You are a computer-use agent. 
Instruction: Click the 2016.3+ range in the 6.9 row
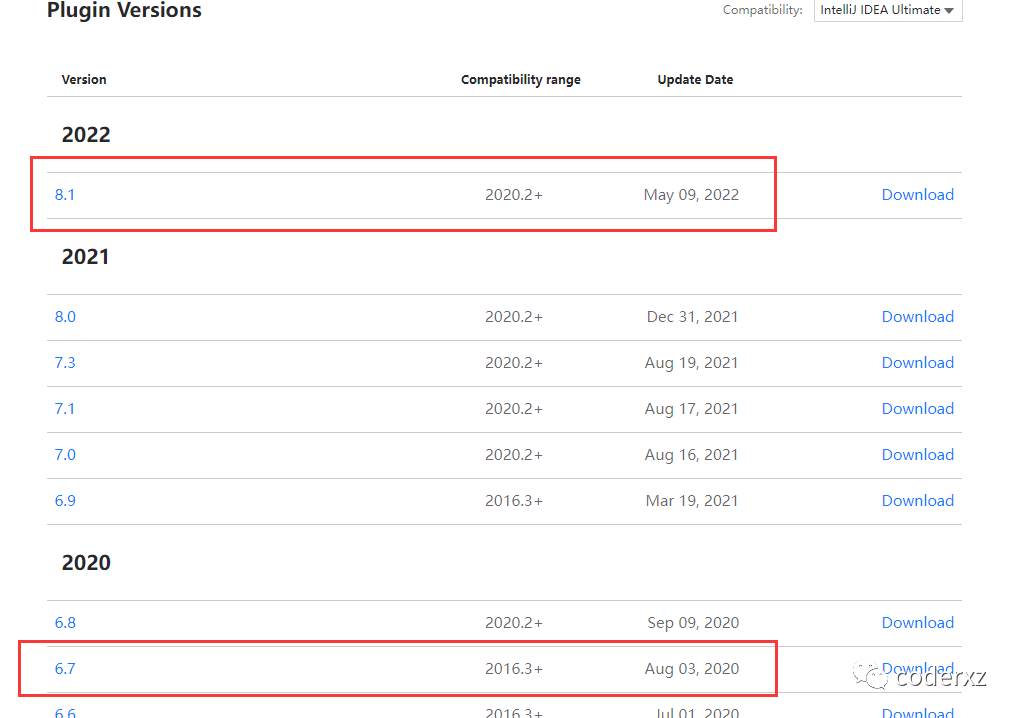[x=513, y=501]
